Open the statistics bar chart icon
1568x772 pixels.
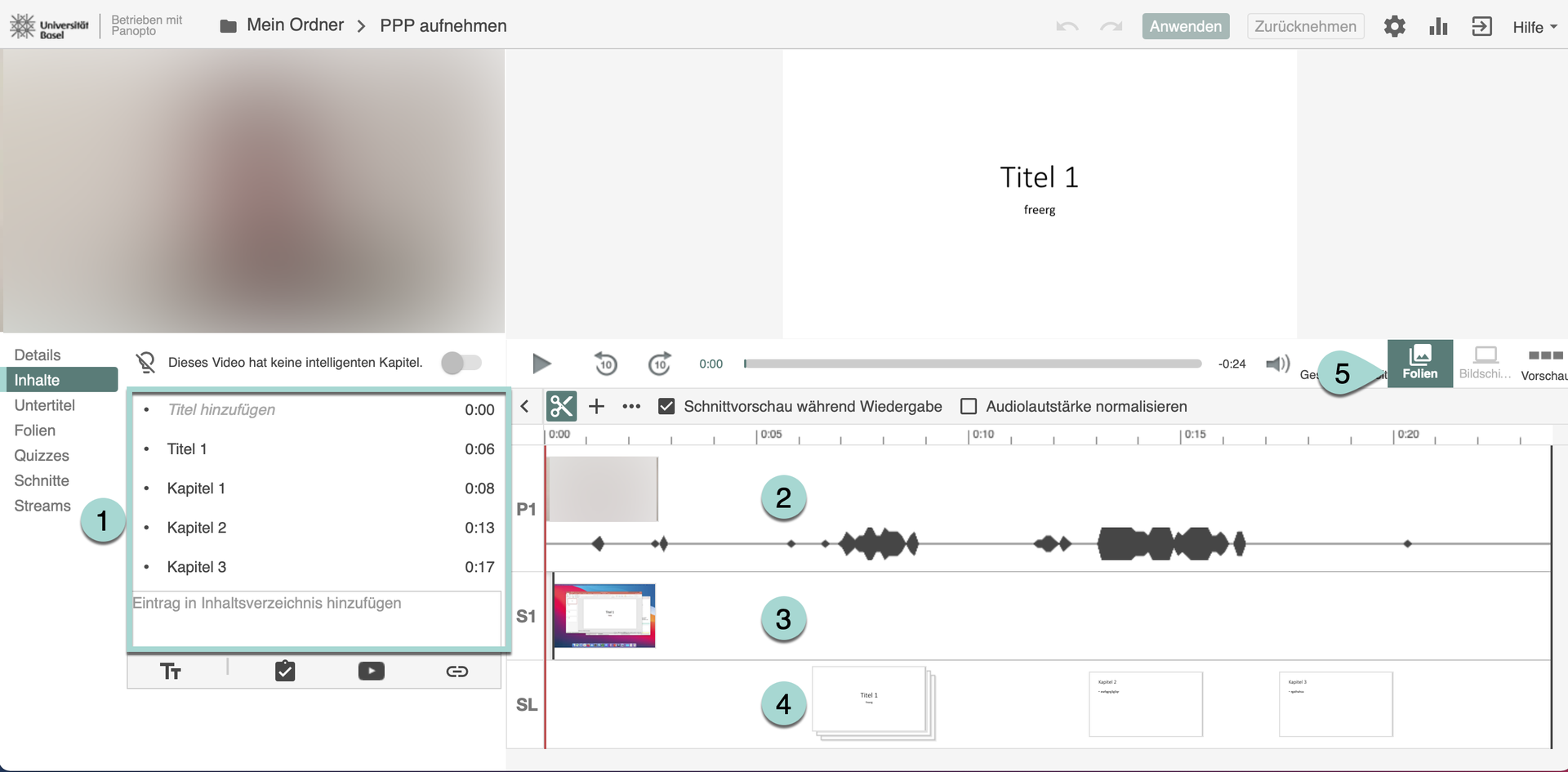pos(1438,27)
